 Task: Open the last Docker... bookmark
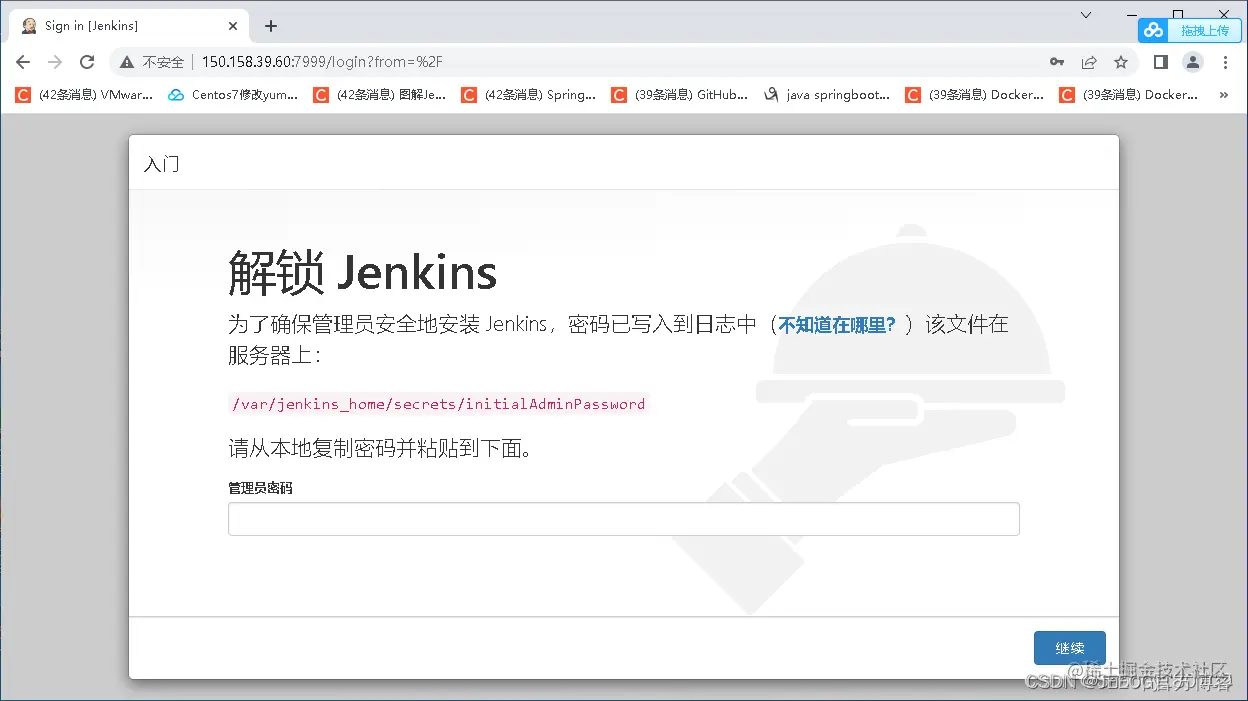click(x=1128, y=95)
